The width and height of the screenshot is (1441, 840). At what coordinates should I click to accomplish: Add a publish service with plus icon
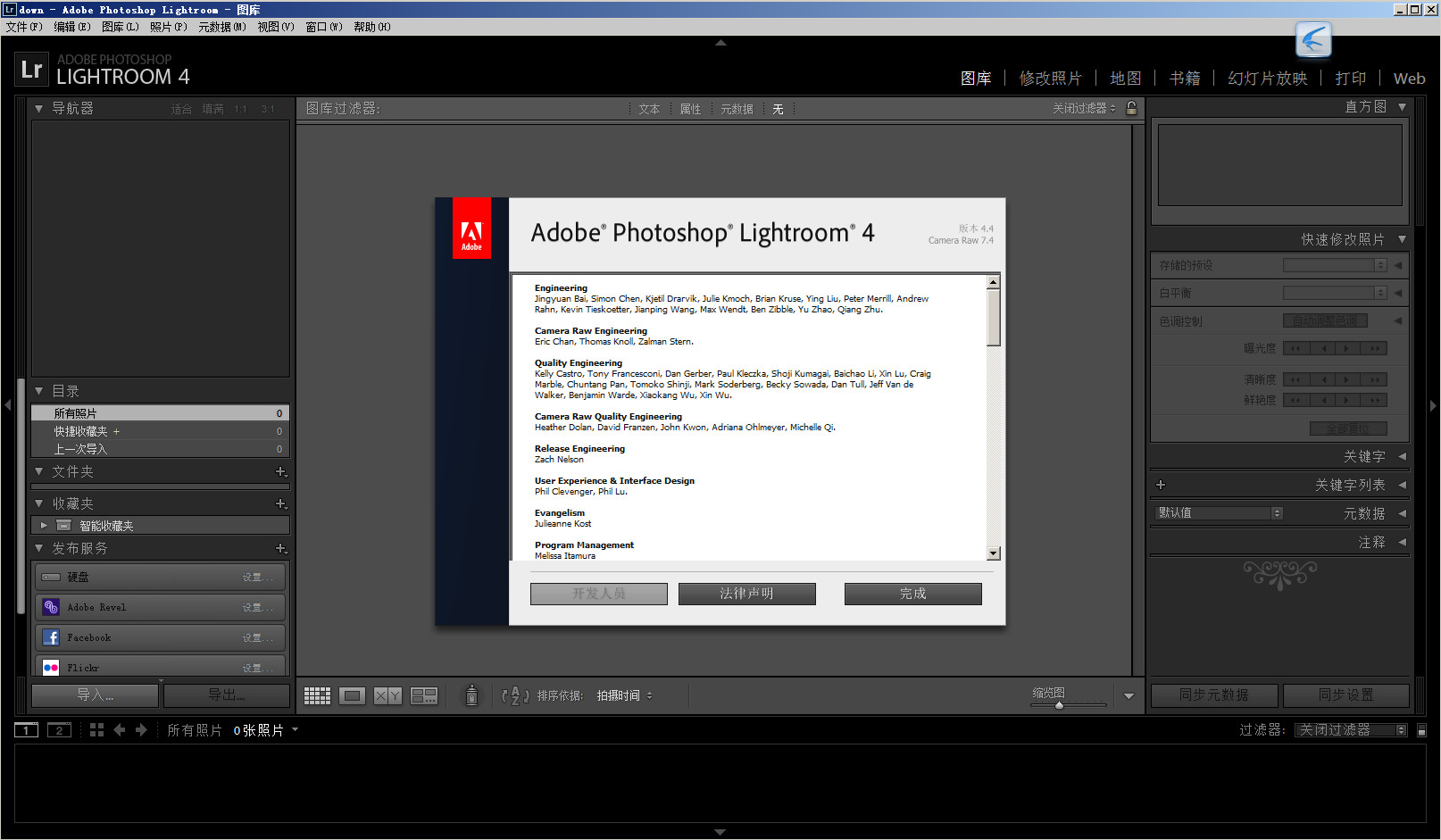(281, 548)
